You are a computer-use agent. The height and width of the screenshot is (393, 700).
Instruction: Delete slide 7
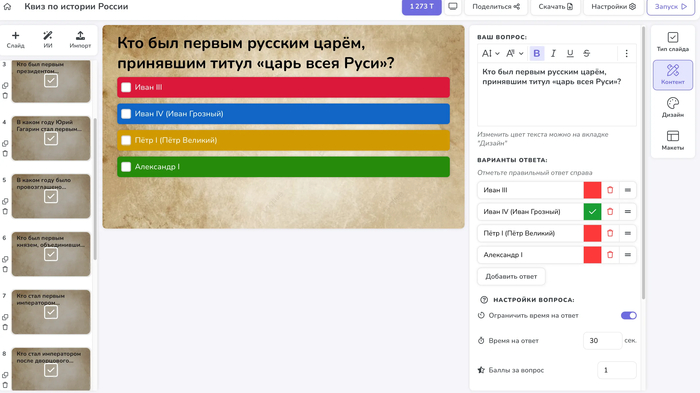tap(5, 327)
